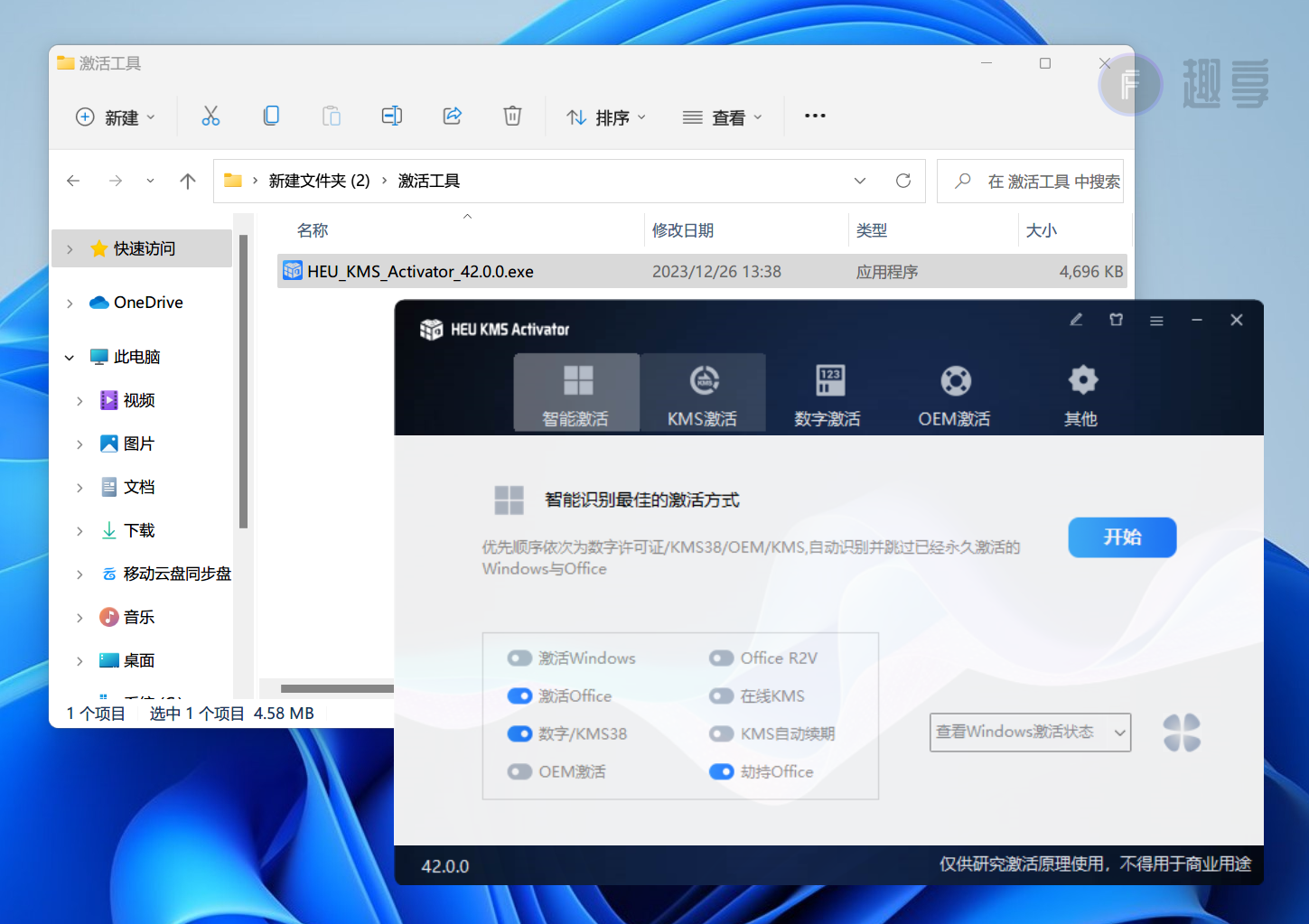Click the Paste icon in Explorer toolbar
This screenshot has height=924, width=1309.
coord(332,116)
